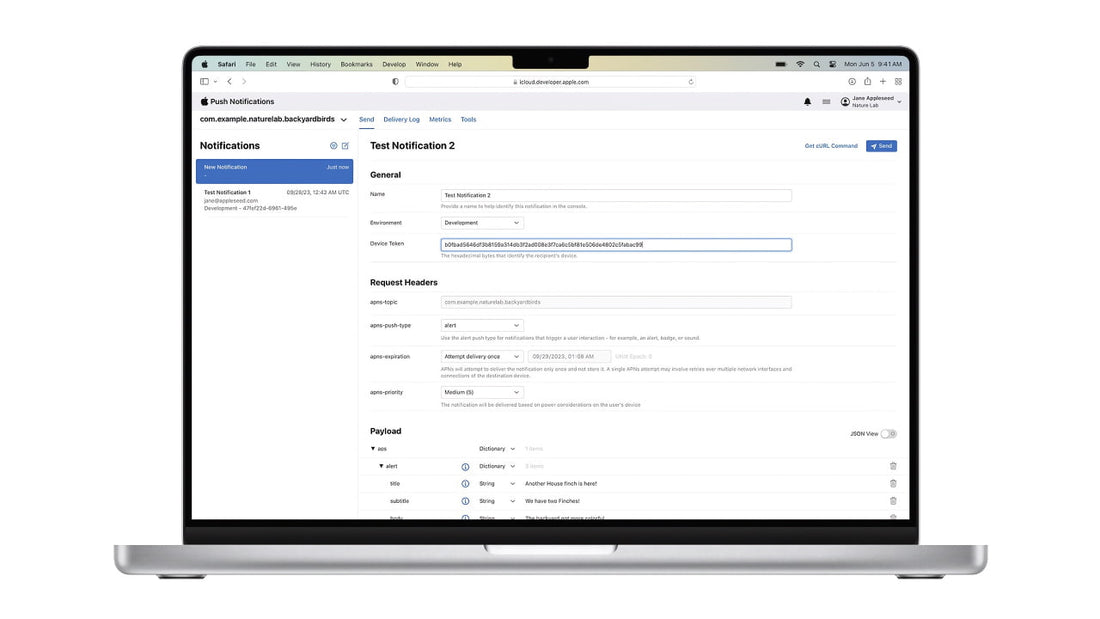Edit the title value Another House finch is here!
The width and height of the screenshot is (1100, 619).
coord(561,484)
